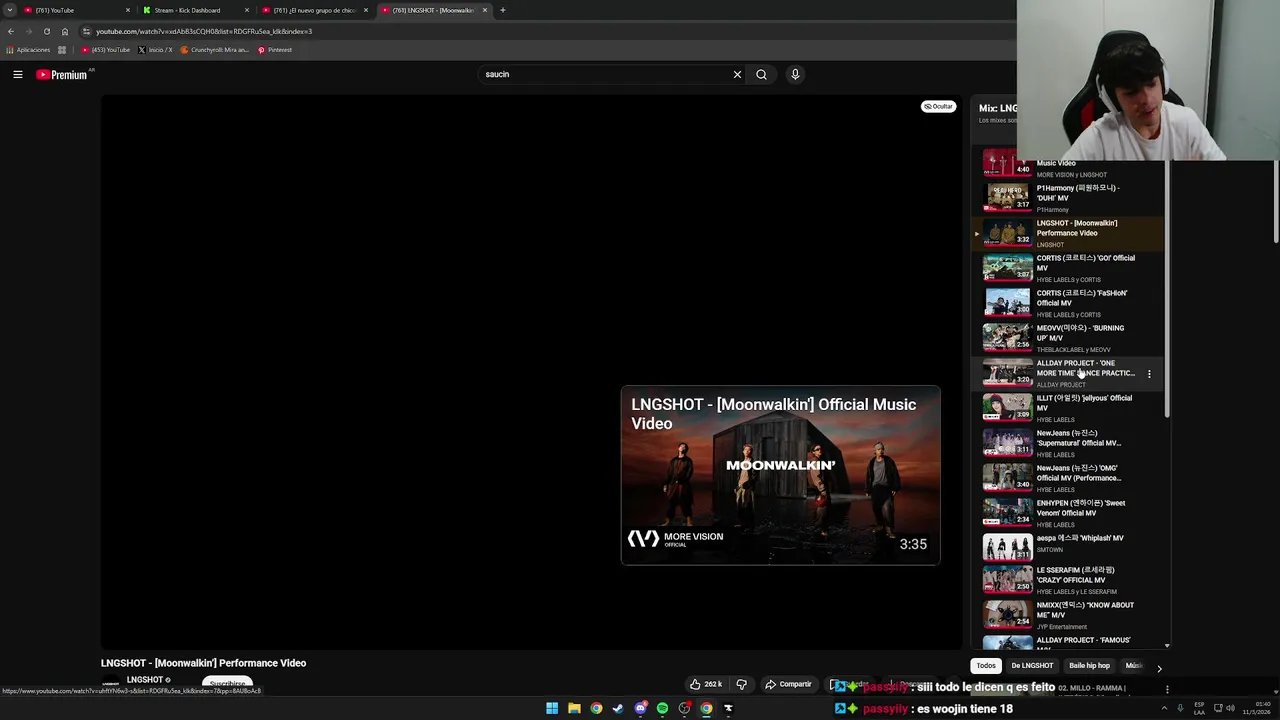1280x720 pixels.
Task: Open the browser home page icon
Action: pos(65,31)
